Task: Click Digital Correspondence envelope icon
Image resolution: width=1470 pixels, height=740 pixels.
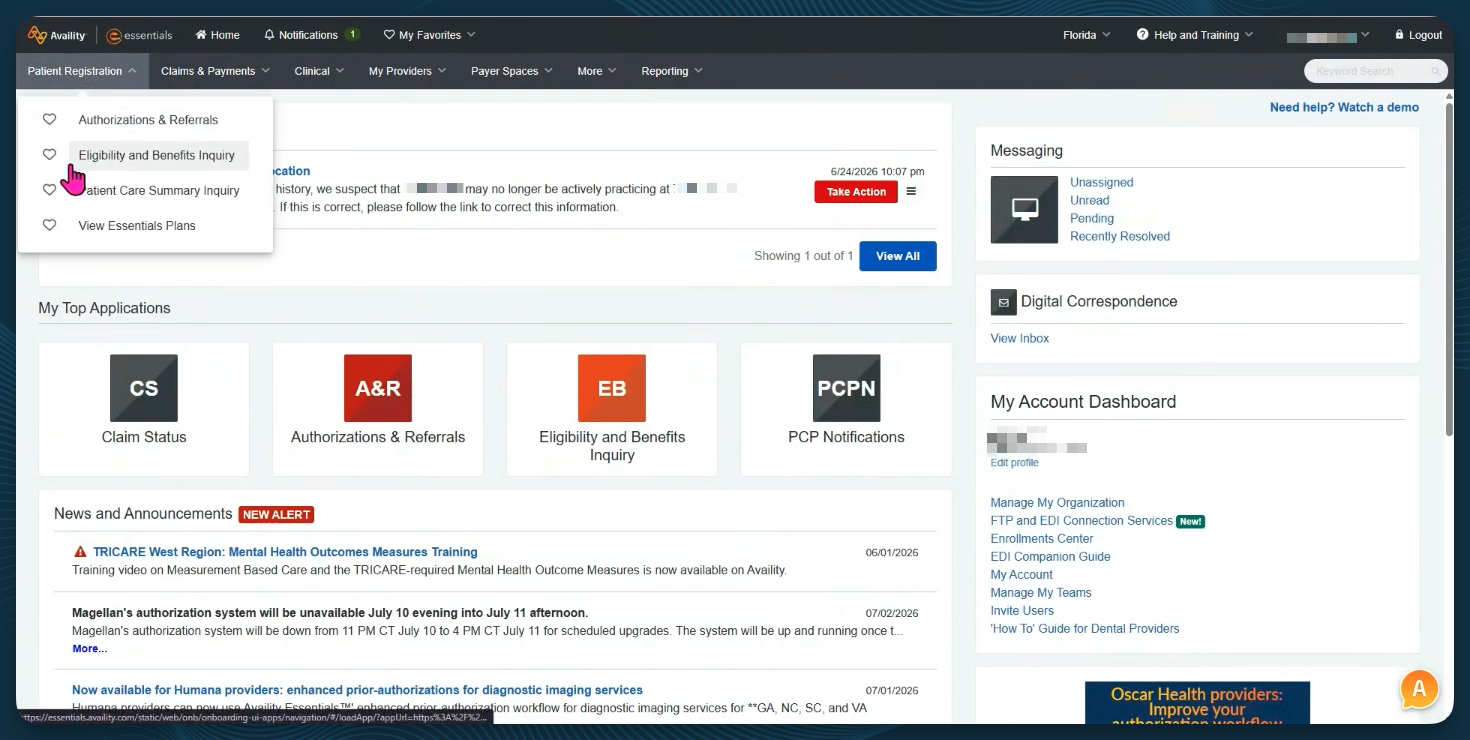Action: [x=1003, y=302]
